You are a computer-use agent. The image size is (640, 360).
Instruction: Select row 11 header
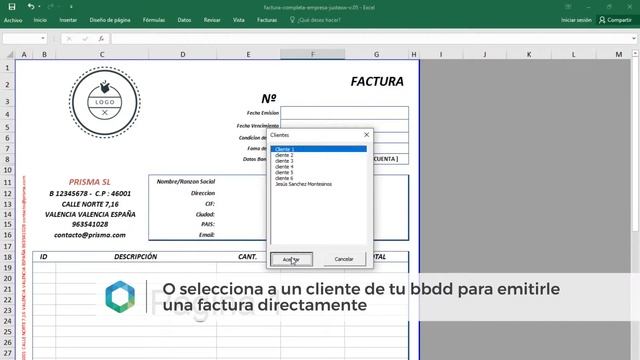[x=7, y=182]
